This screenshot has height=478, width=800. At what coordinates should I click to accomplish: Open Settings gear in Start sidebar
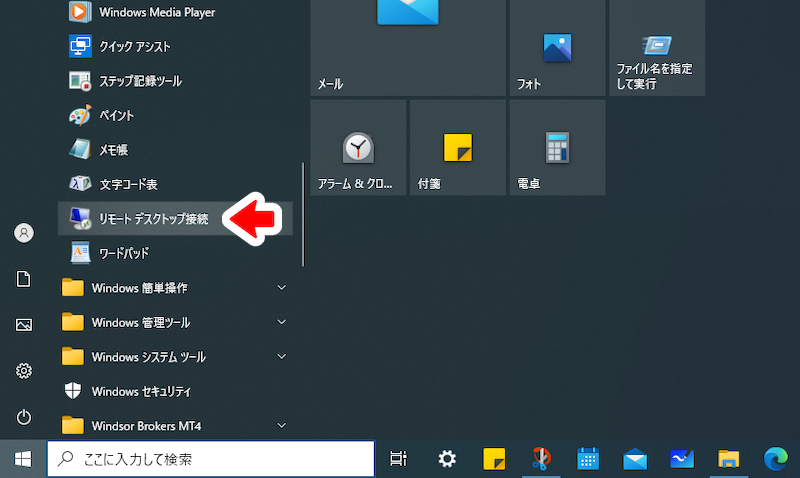tap(23, 371)
